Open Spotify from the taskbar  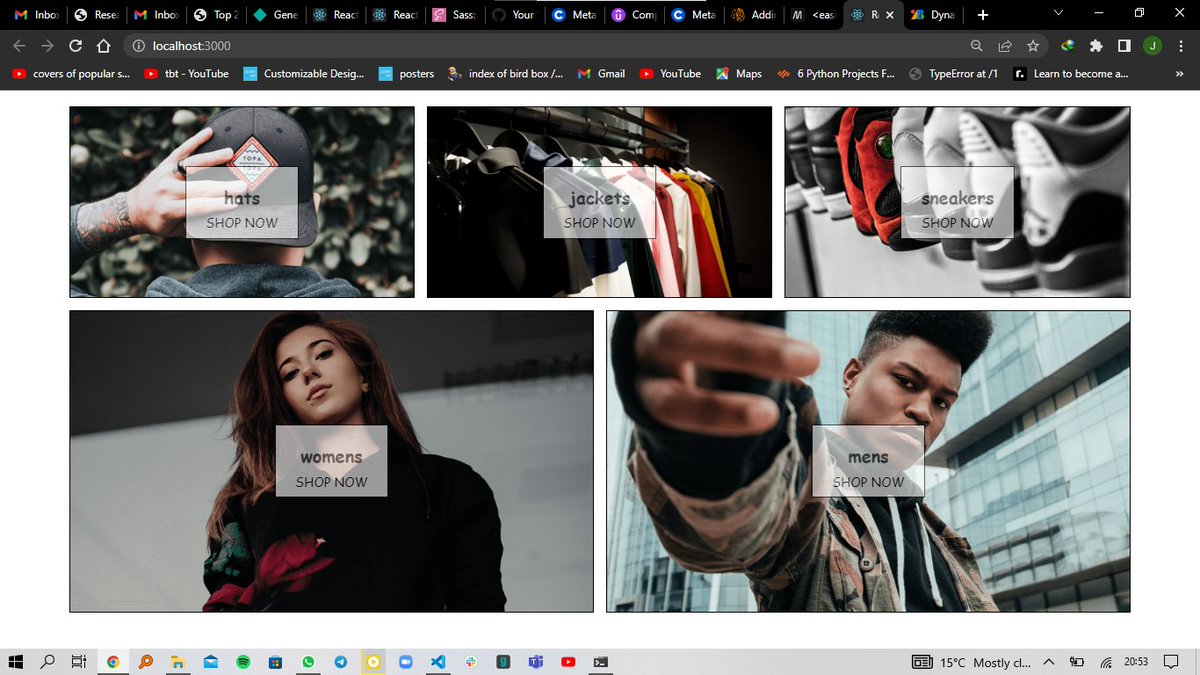click(x=243, y=662)
